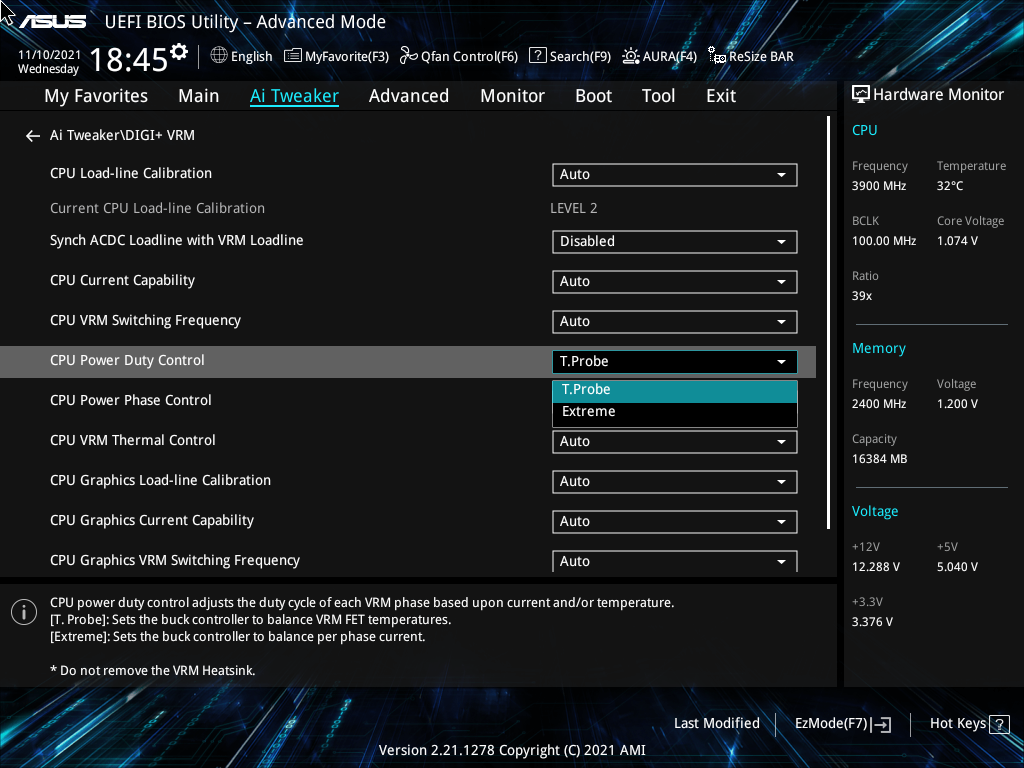The width and height of the screenshot is (1024, 768).
Task: Click the clock settings gear icon
Action: point(178,52)
